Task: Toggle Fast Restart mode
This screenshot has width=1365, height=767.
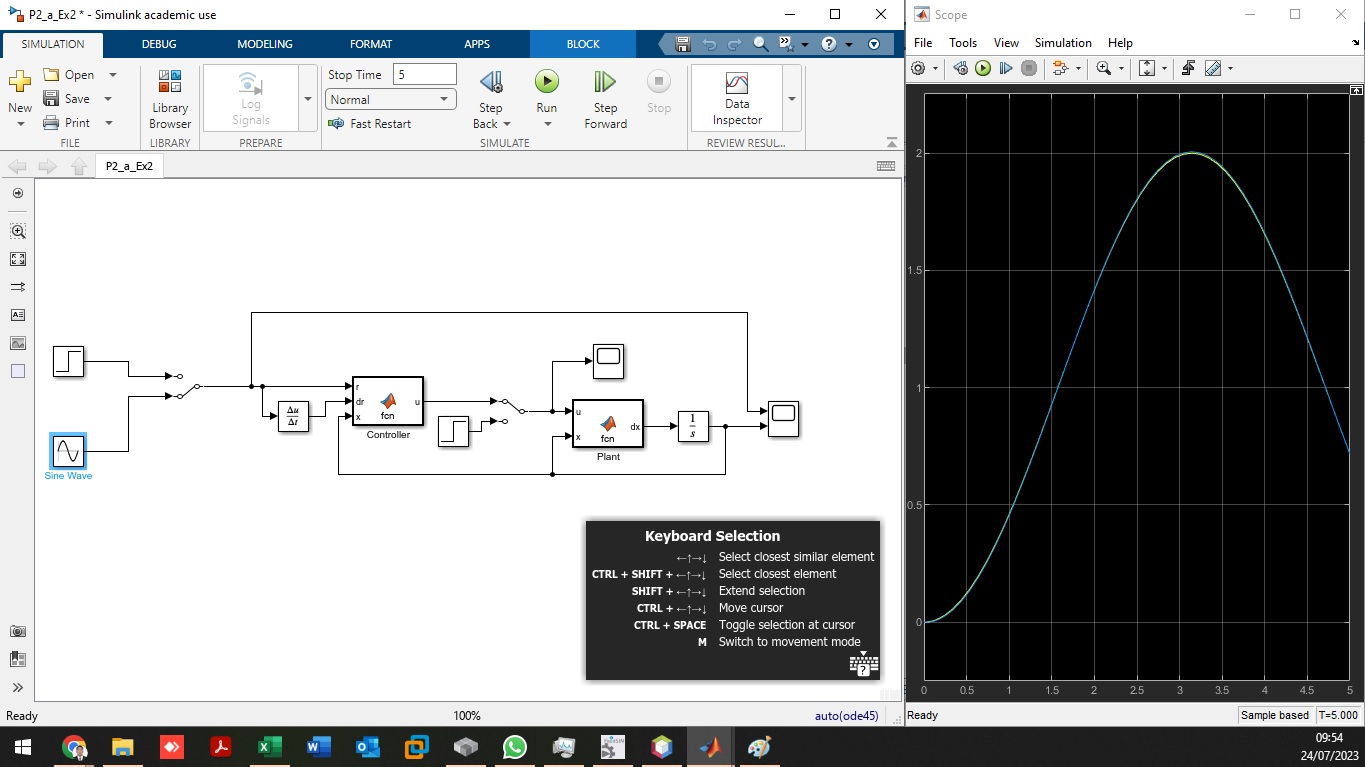Action: (x=370, y=124)
